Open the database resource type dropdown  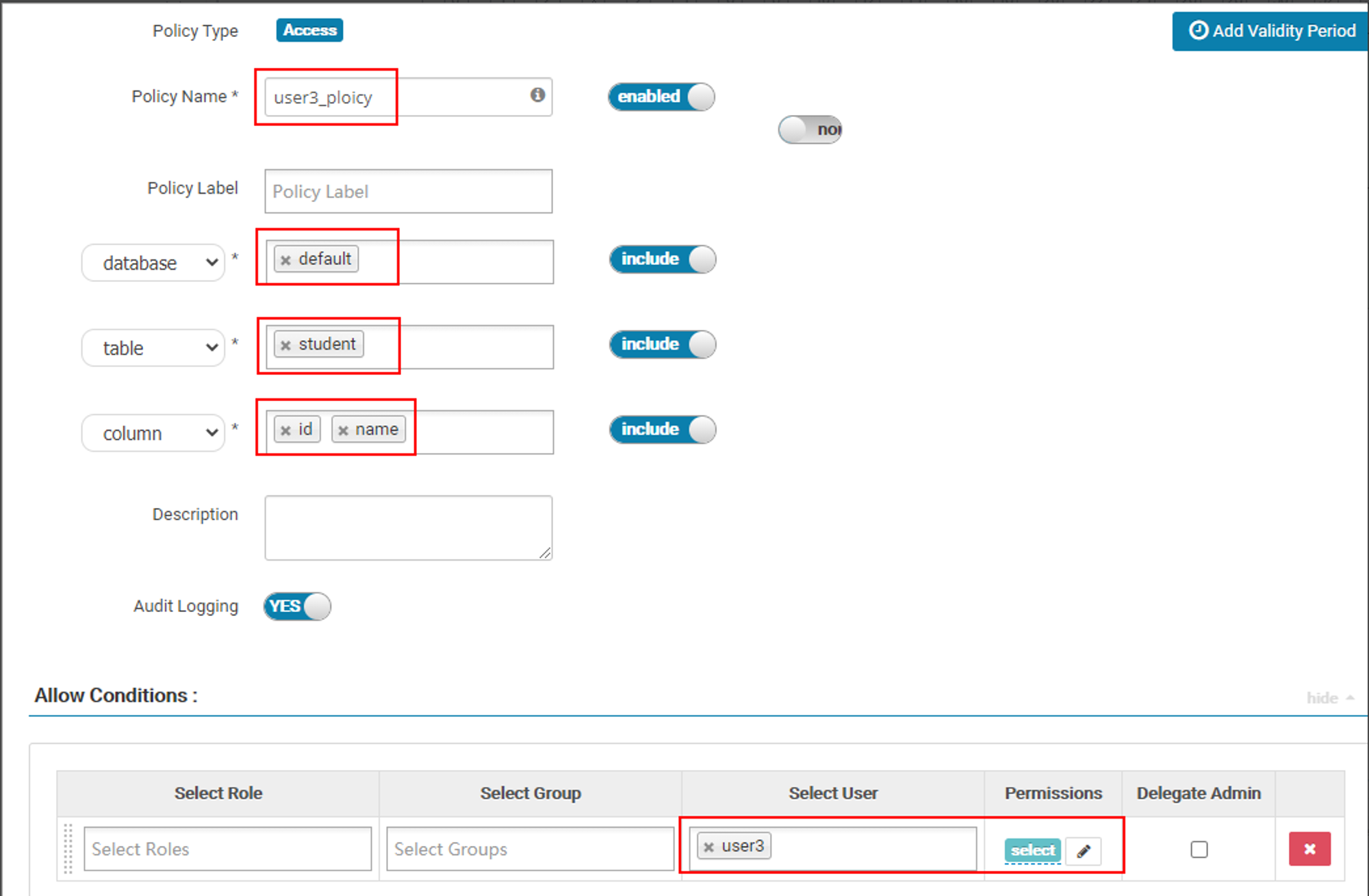tap(153, 263)
